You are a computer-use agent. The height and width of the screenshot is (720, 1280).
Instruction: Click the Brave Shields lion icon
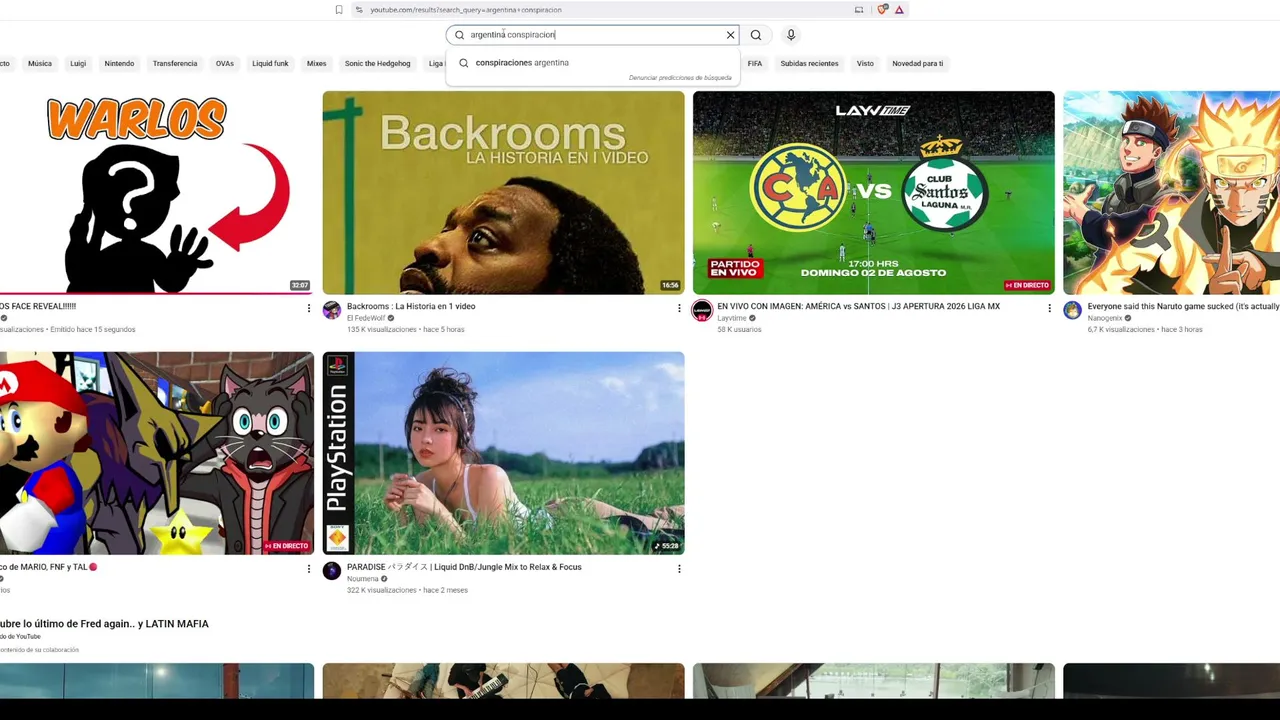coord(882,10)
